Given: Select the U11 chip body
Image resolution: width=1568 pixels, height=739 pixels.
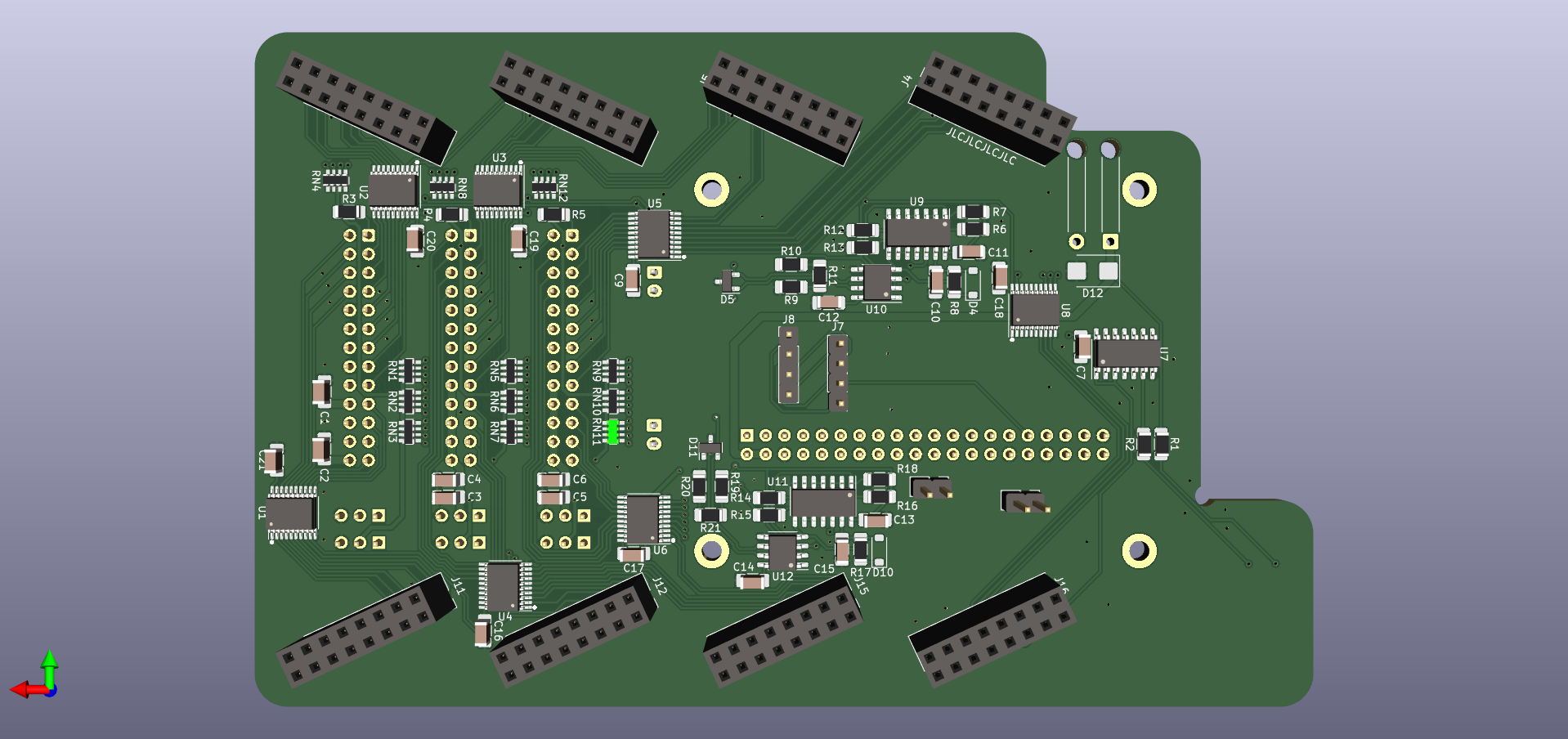Looking at the screenshot, I should click(x=823, y=501).
